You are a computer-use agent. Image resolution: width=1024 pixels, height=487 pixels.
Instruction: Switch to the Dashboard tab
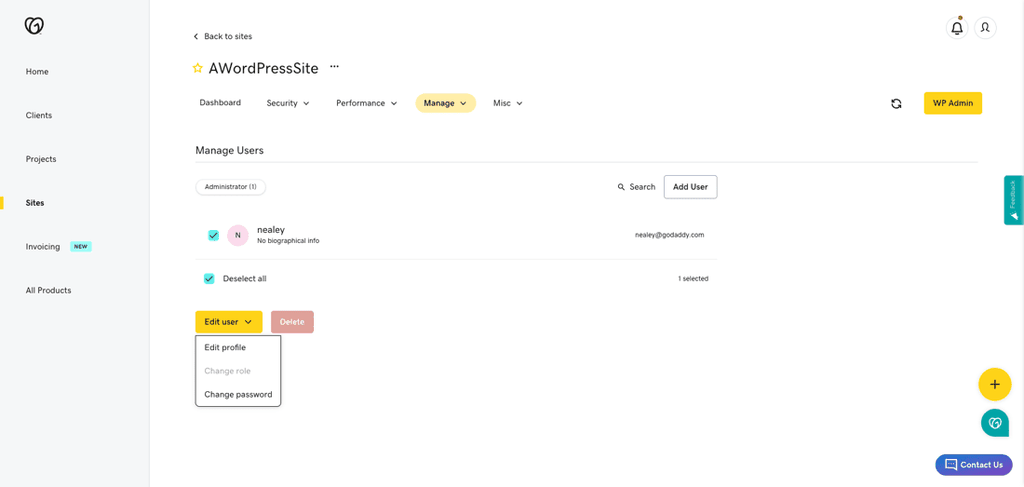[x=220, y=103]
